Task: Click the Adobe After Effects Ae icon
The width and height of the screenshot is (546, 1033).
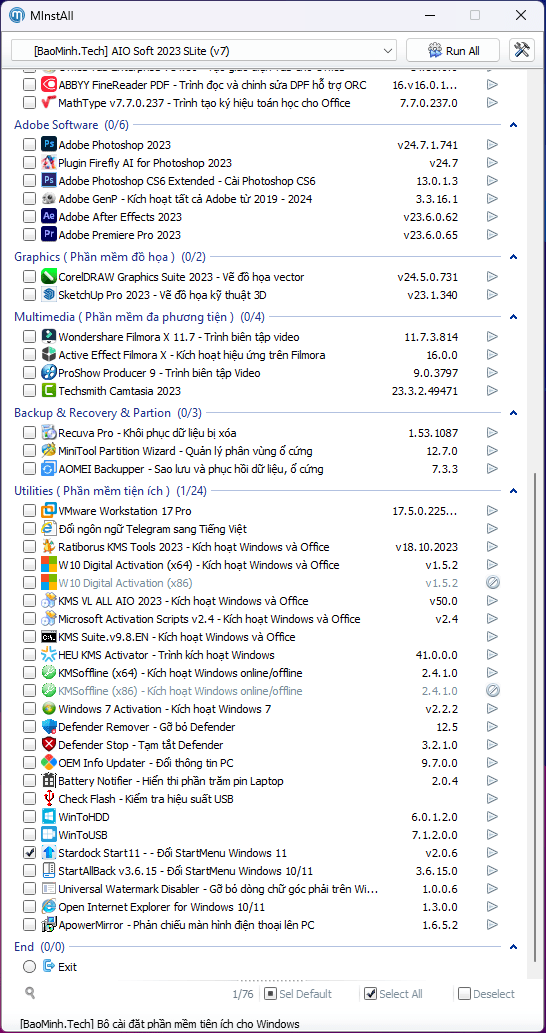Action: coord(49,216)
